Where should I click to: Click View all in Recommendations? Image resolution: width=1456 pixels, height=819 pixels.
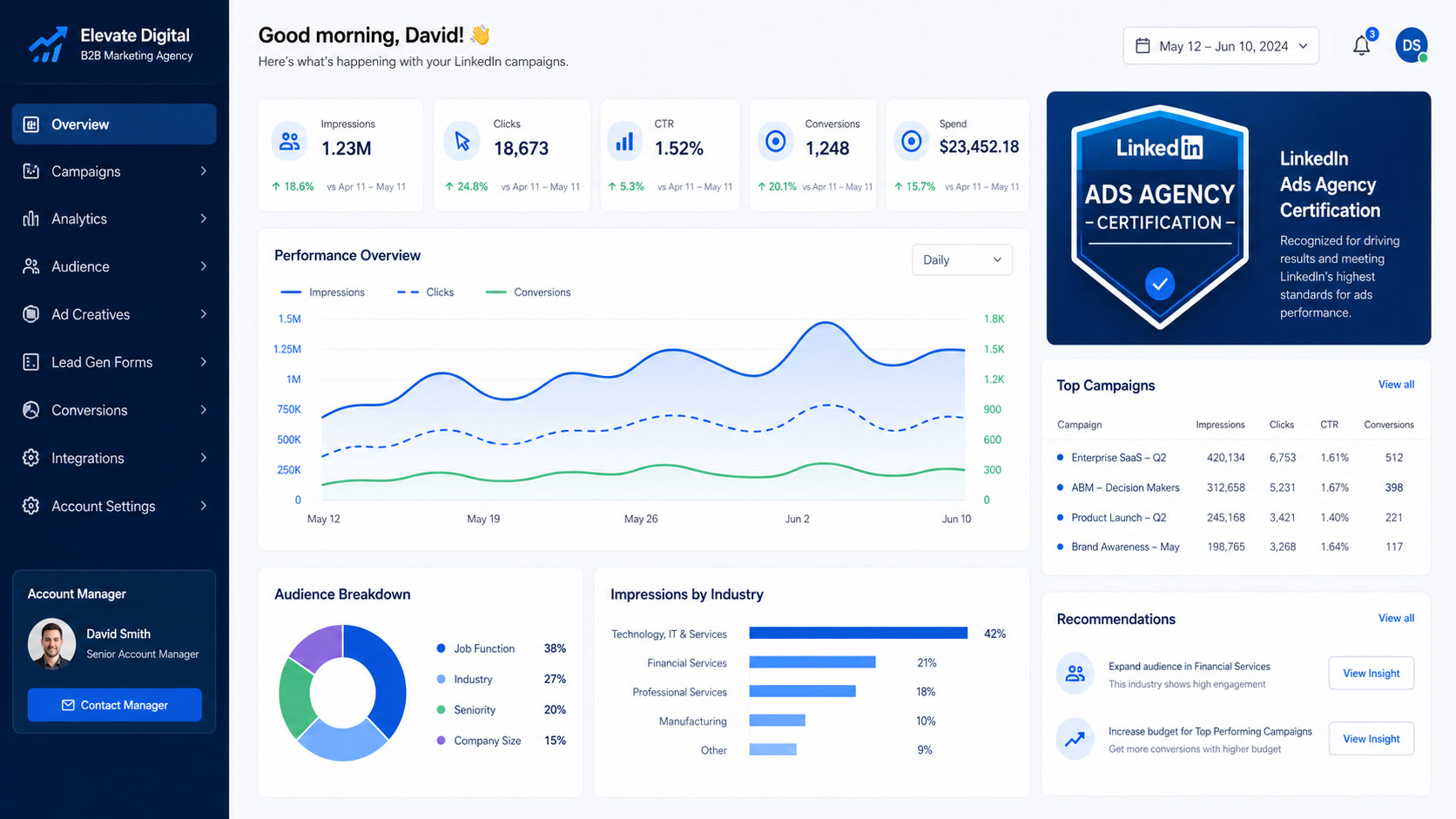(x=1396, y=618)
